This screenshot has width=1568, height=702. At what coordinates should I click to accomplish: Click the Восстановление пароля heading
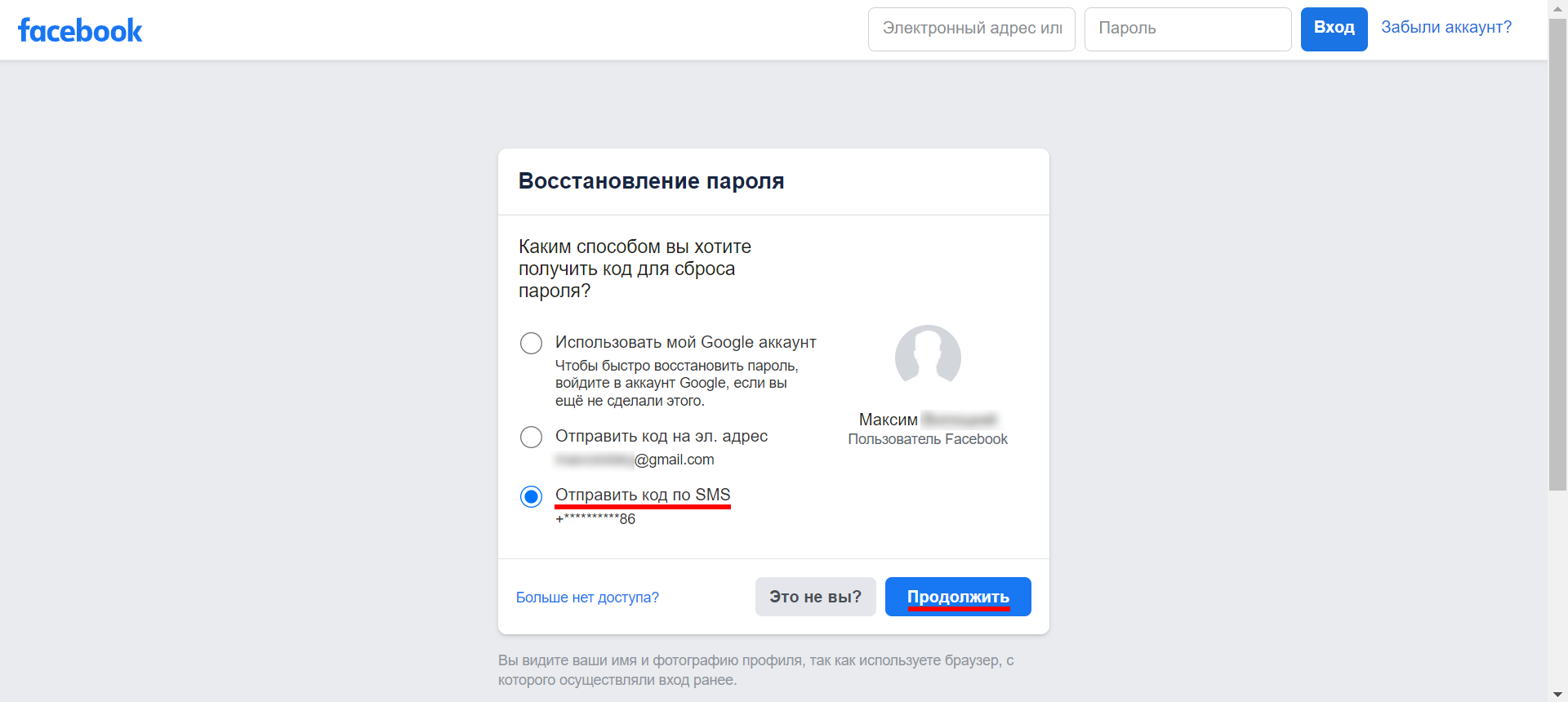[652, 181]
